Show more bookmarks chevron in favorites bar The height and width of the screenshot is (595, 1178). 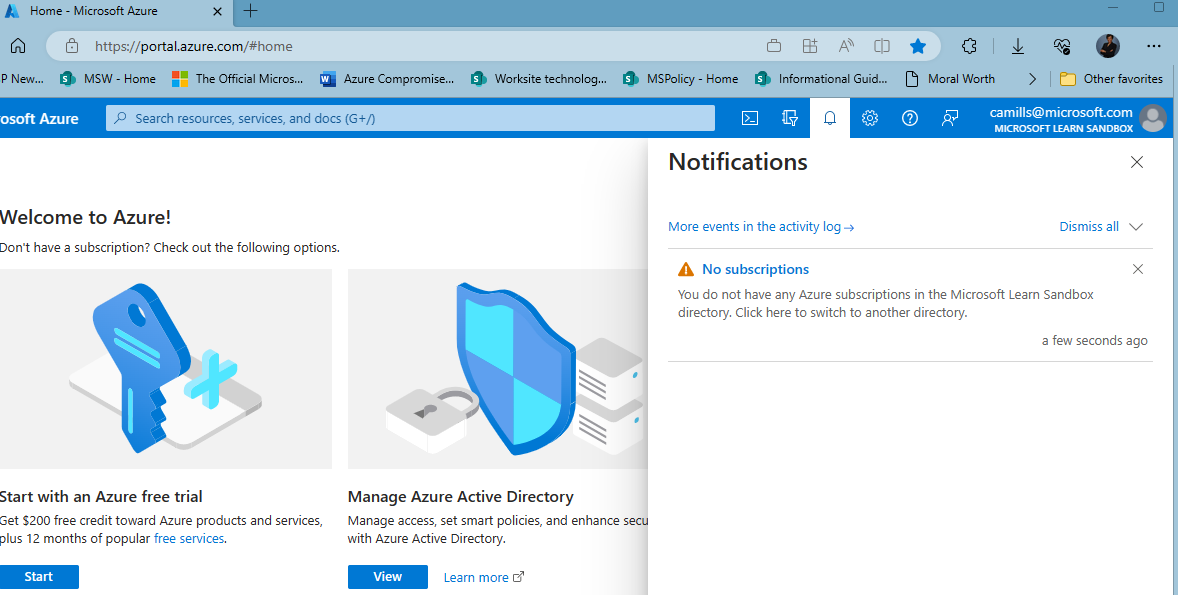click(x=1032, y=79)
